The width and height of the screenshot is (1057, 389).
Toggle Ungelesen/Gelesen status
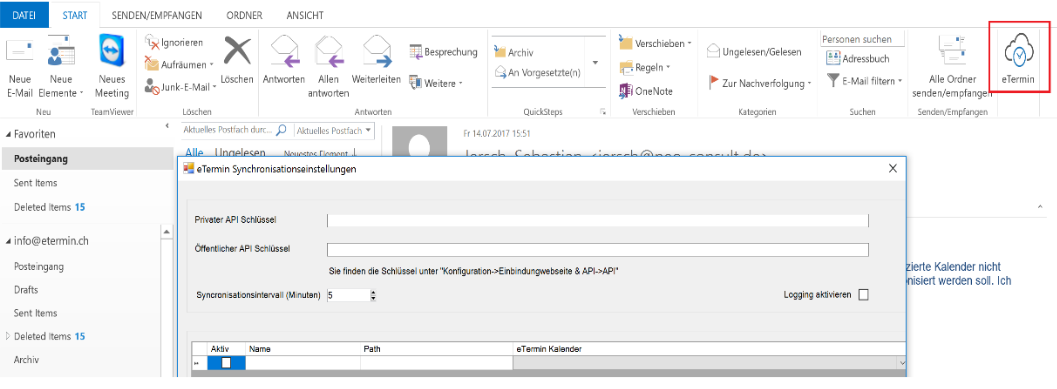(754, 52)
